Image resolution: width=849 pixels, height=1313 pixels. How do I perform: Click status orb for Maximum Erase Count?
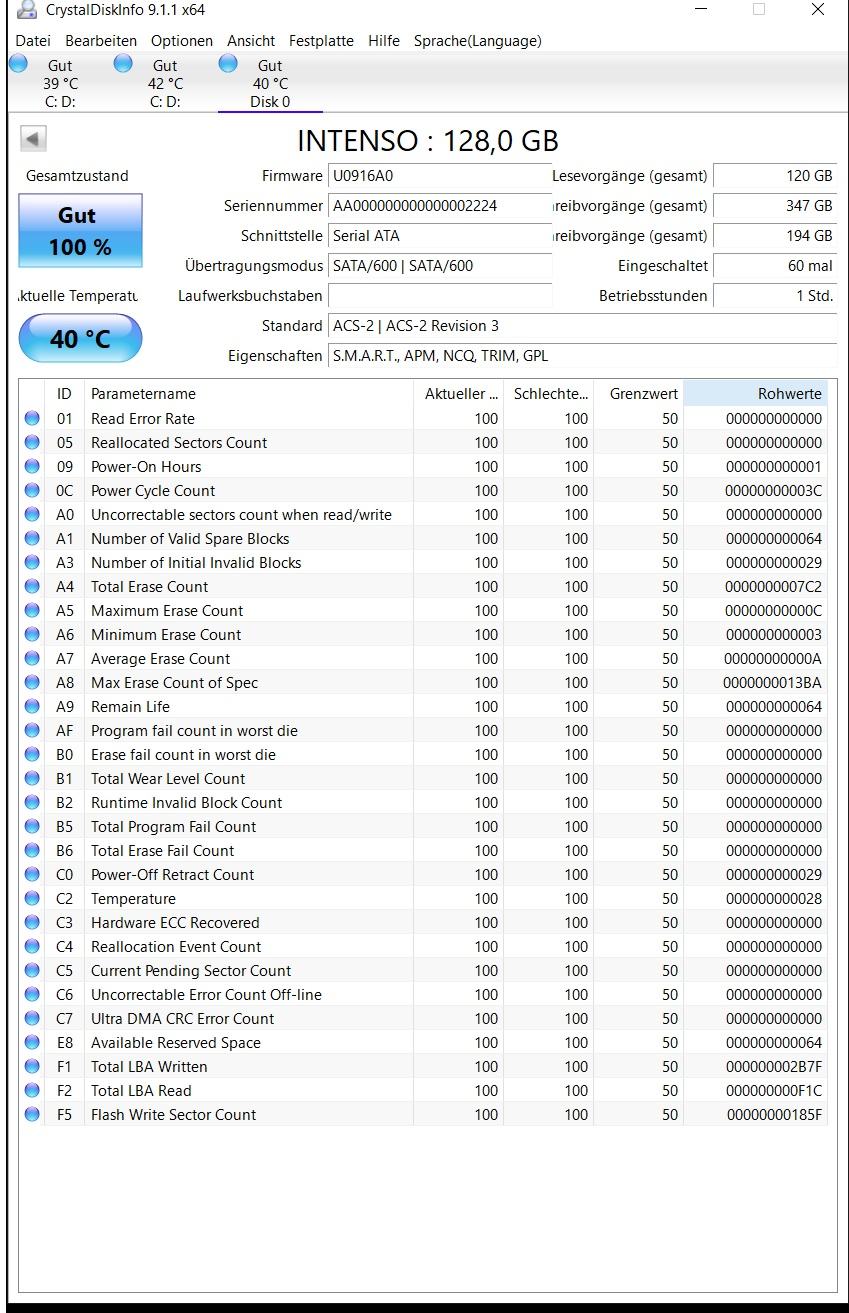coord(32,611)
